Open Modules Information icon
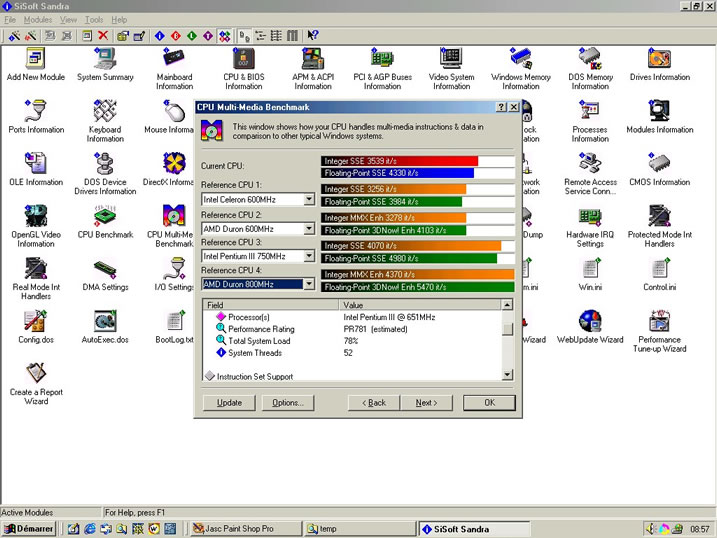The image size is (717, 538). pos(659,117)
